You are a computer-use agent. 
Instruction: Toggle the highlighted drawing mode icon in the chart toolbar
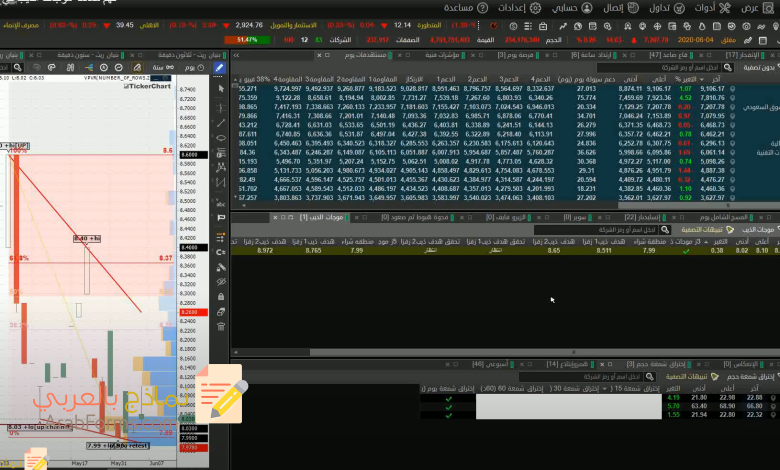click(137, 68)
